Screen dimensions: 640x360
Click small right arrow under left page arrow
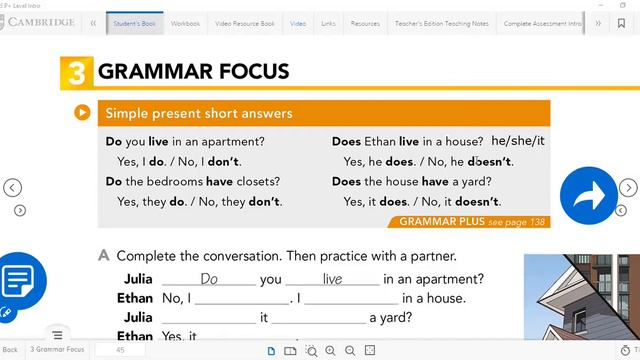[x=20, y=211]
